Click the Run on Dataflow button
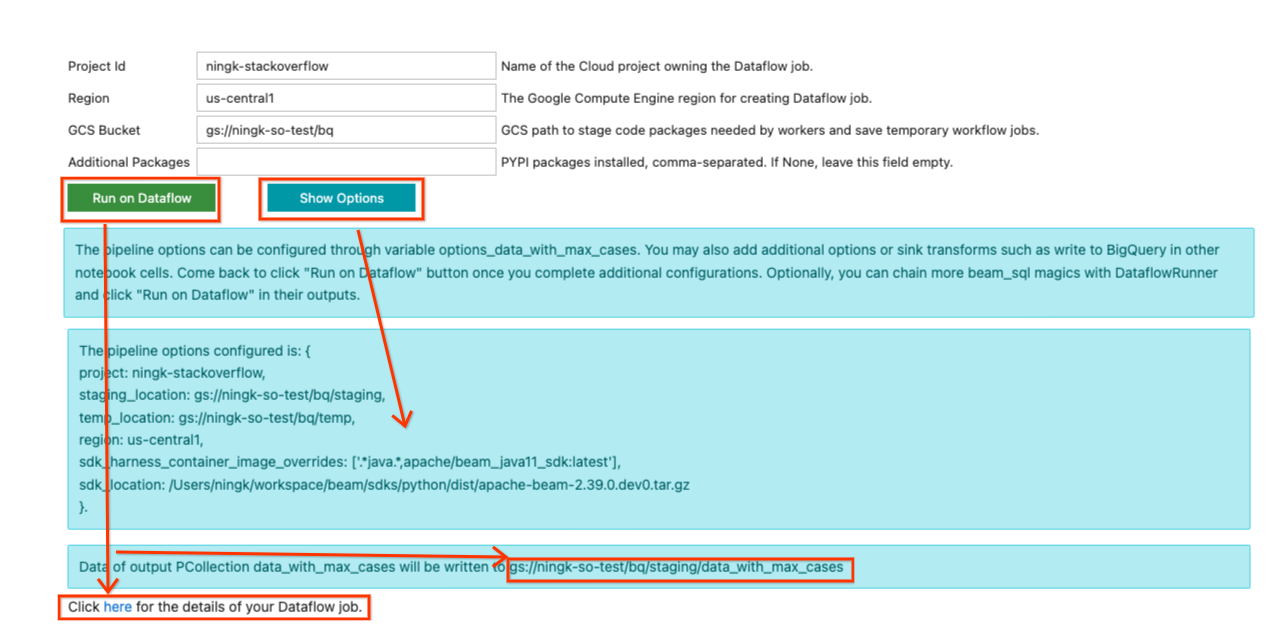 coord(140,198)
